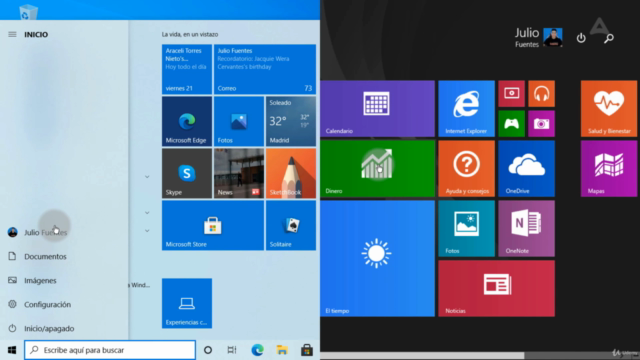The width and height of the screenshot is (640, 360).
Task: Expand the first chevron in the app list
Action: coord(147,177)
